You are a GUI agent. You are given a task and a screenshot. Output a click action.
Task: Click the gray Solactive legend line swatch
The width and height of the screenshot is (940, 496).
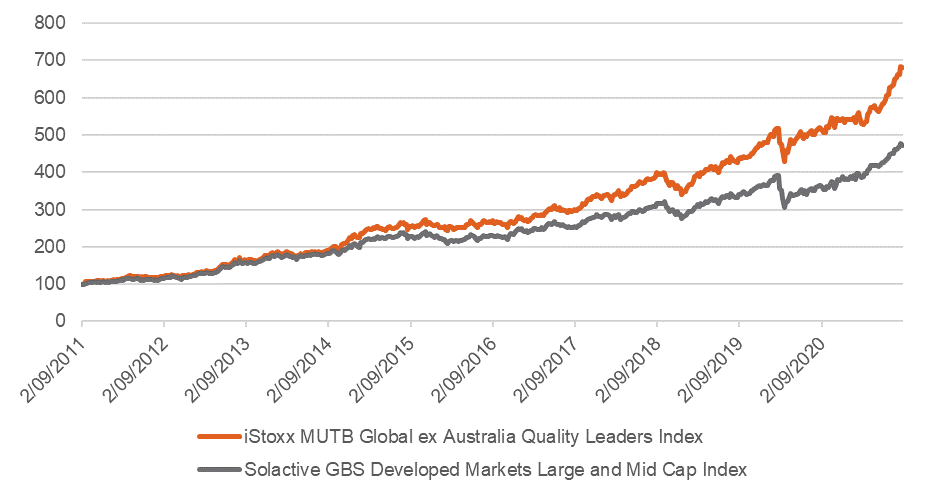tap(220, 469)
